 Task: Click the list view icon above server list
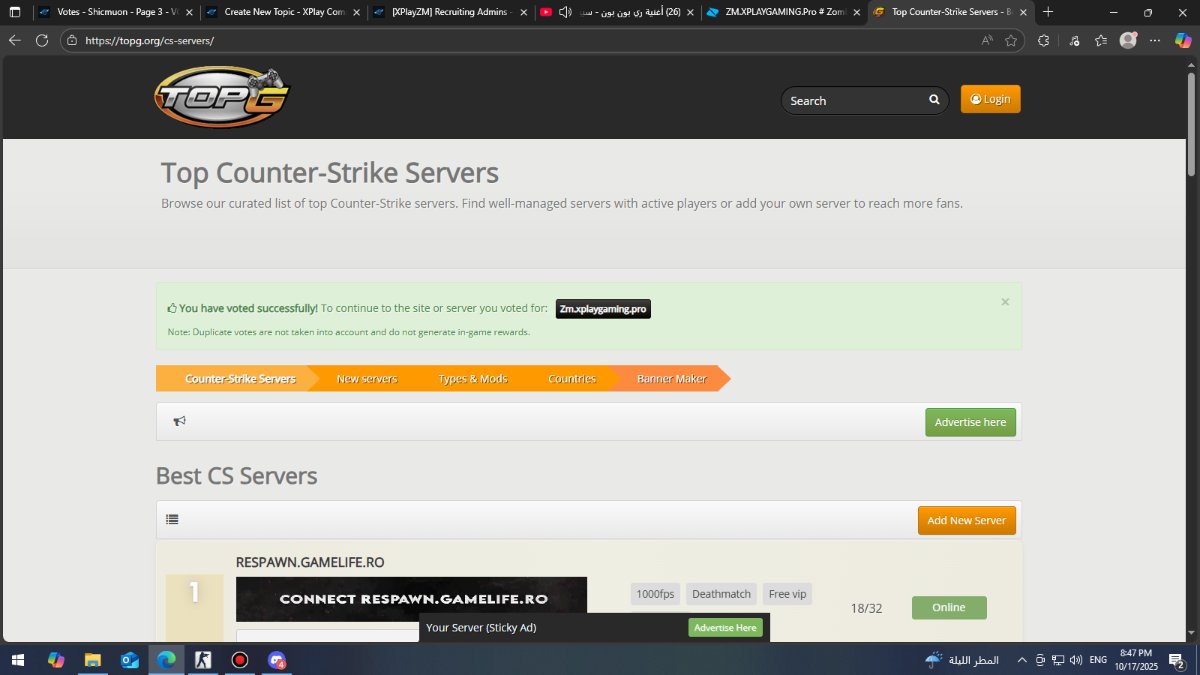click(173, 520)
